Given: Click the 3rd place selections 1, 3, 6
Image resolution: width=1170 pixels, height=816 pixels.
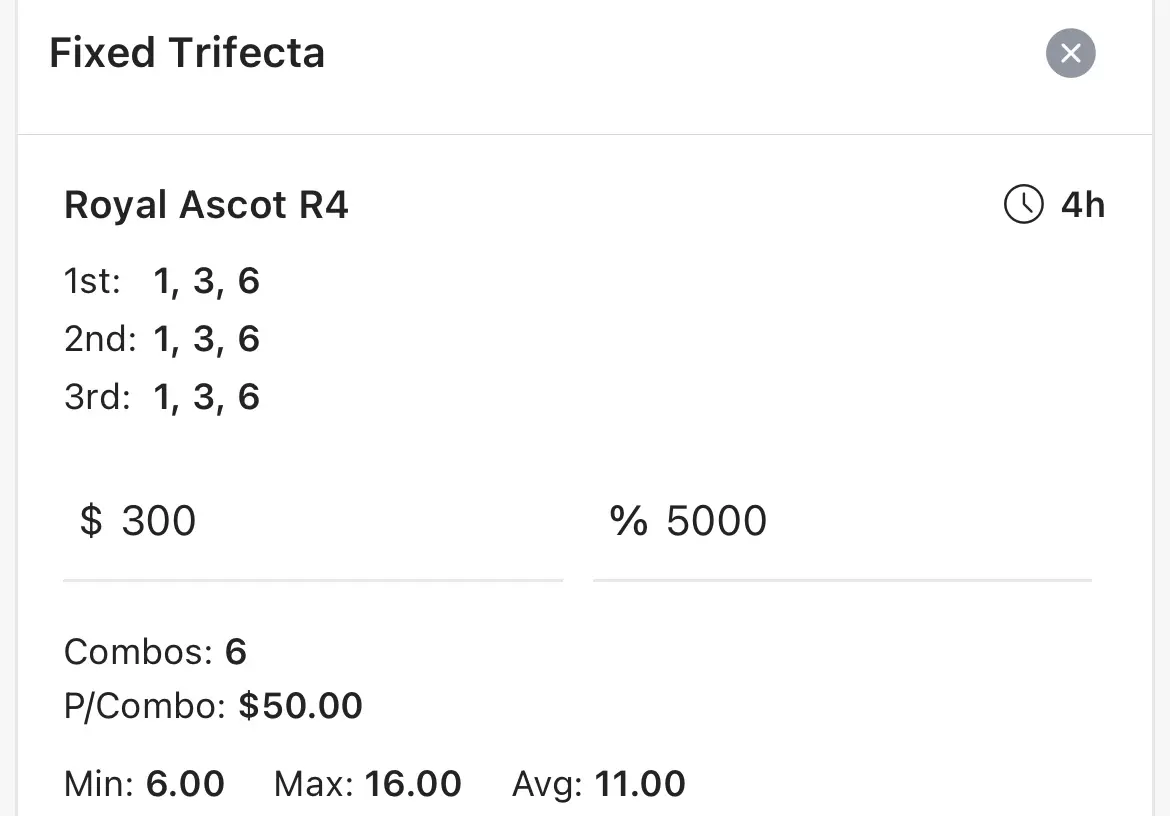Looking at the screenshot, I should coord(207,398).
